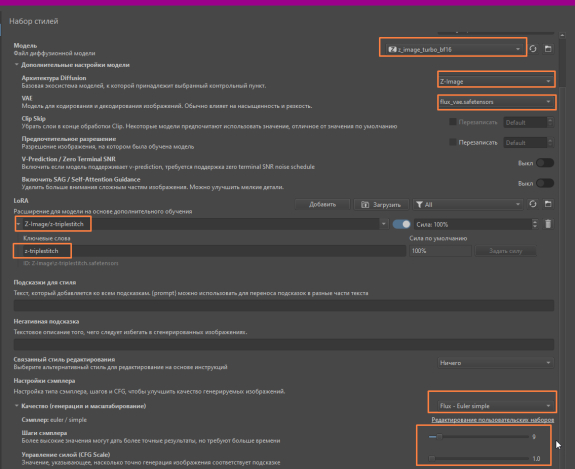Click the negative prompt text field

pos(284,344)
